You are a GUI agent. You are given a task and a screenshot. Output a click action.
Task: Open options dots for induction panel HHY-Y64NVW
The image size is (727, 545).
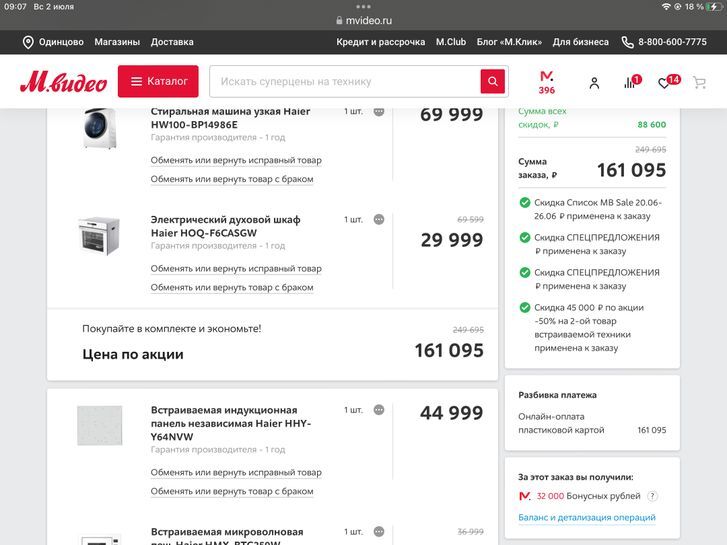pos(379,410)
